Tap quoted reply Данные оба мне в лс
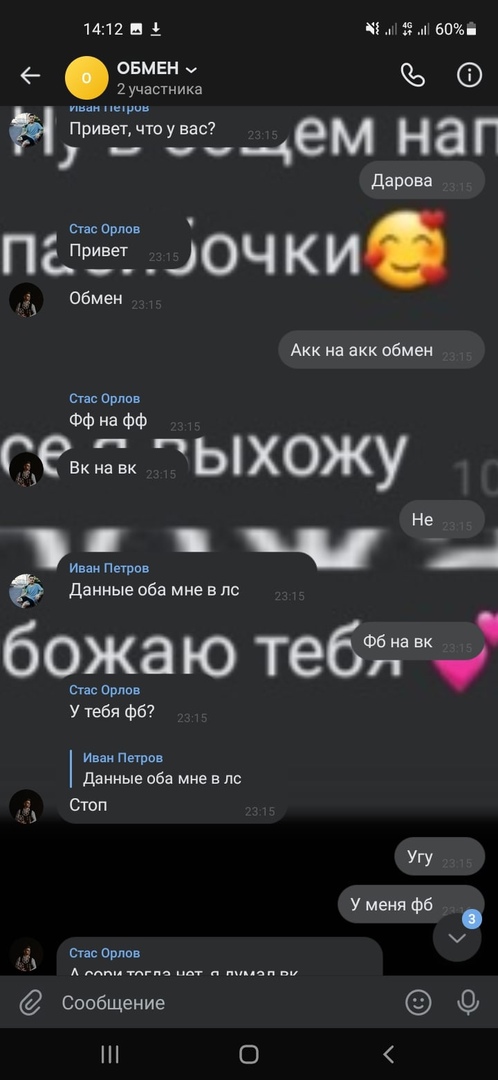Screen dimensions: 498x1080 click(162, 769)
